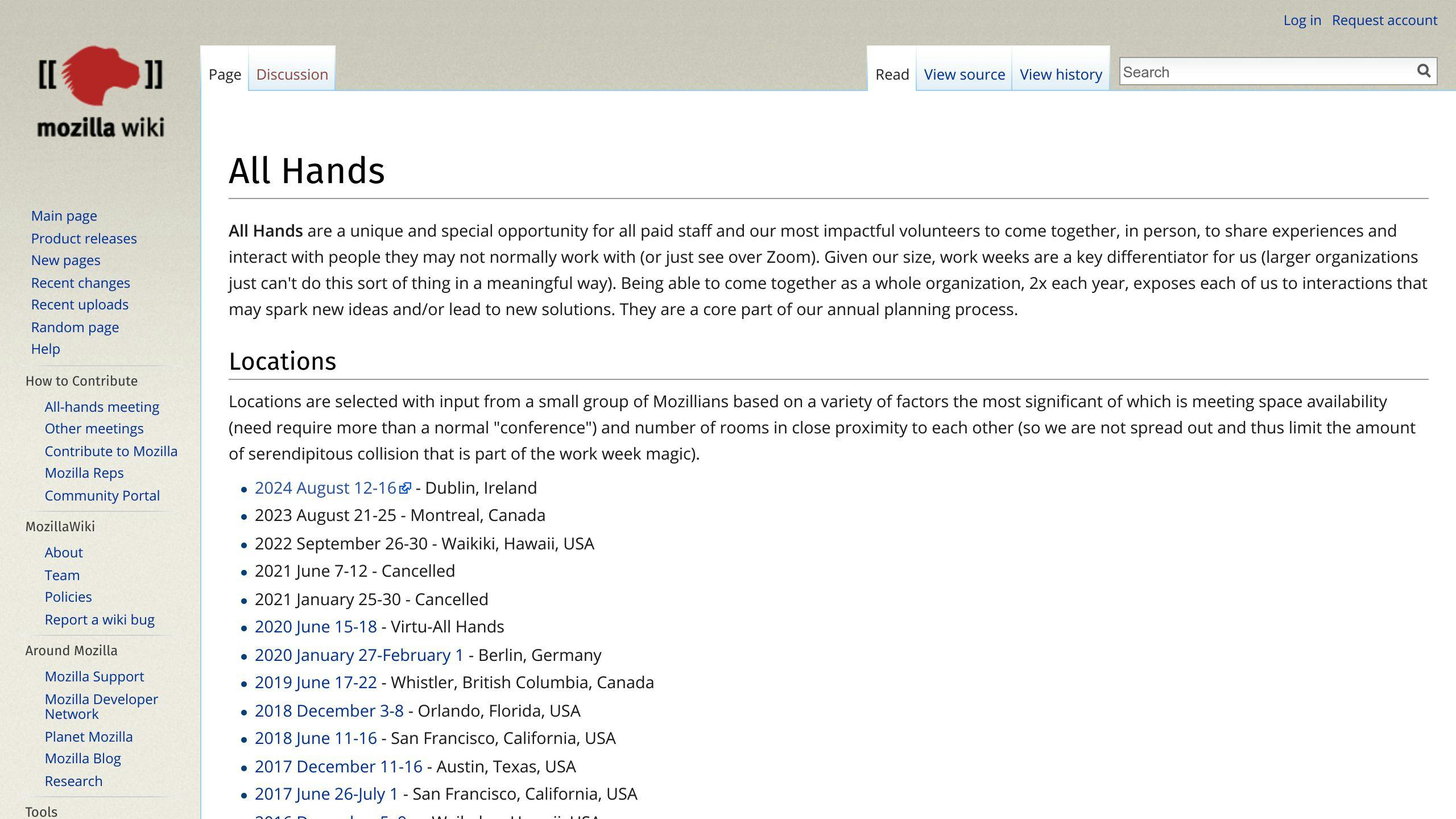This screenshot has height=819, width=1456.
Task: Visit the Random page link
Action: [75, 327]
